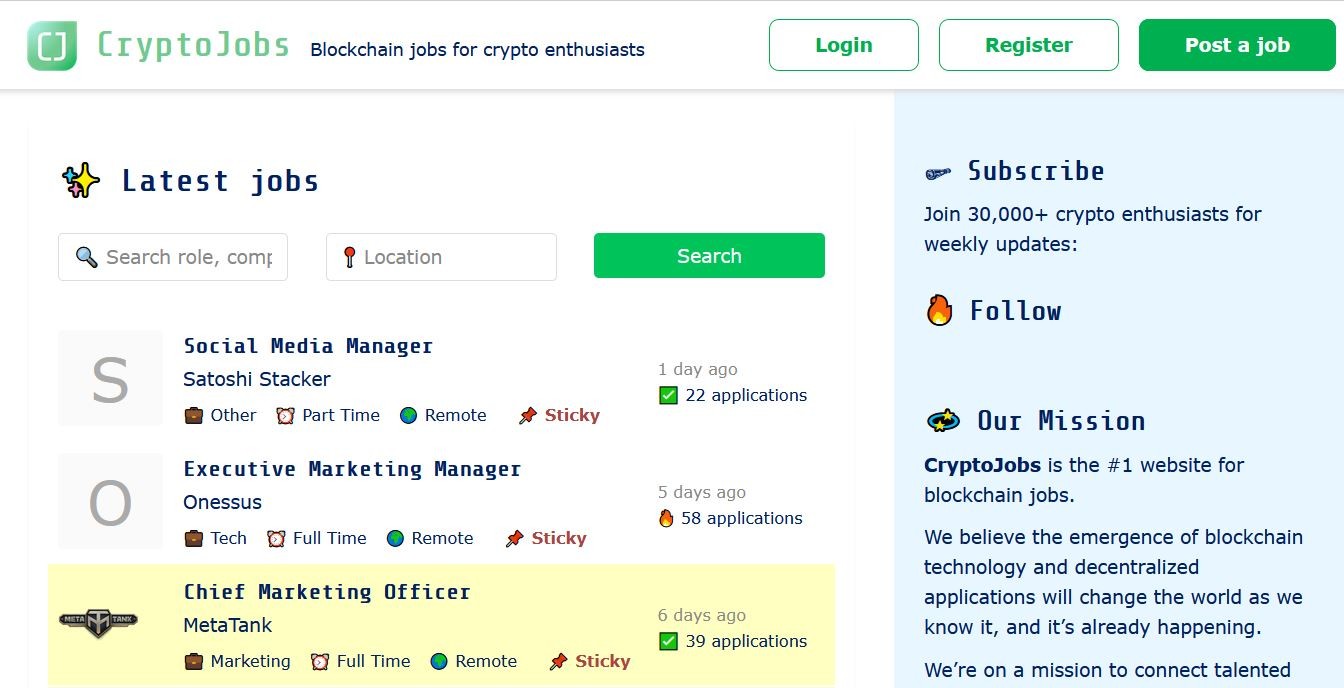Click the briefcase icon next to Tech
Viewport: 1344px width, 688px height.
[x=194, y=538]
